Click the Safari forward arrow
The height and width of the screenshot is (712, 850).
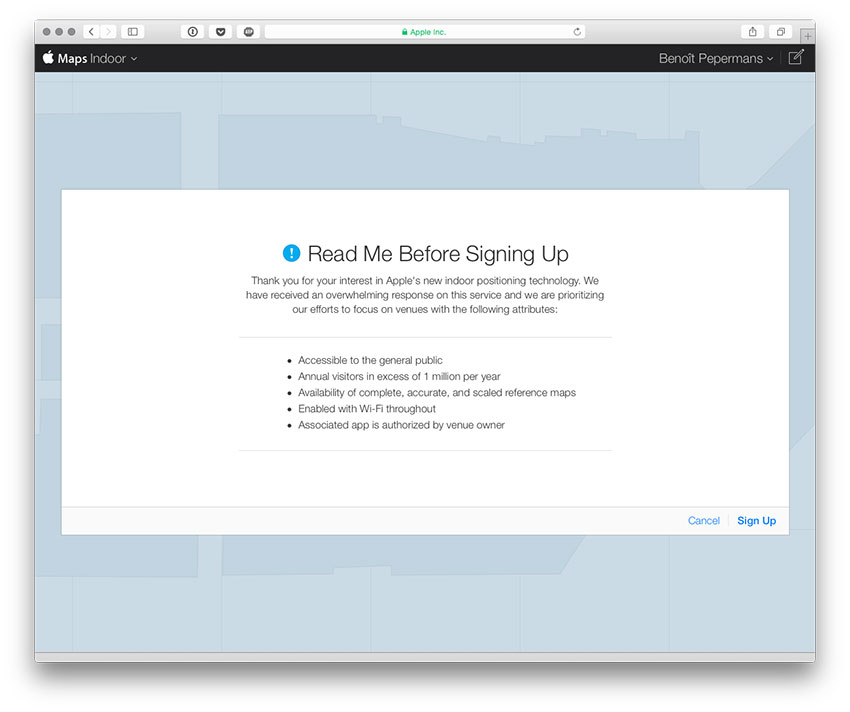(x=108, y=32)
